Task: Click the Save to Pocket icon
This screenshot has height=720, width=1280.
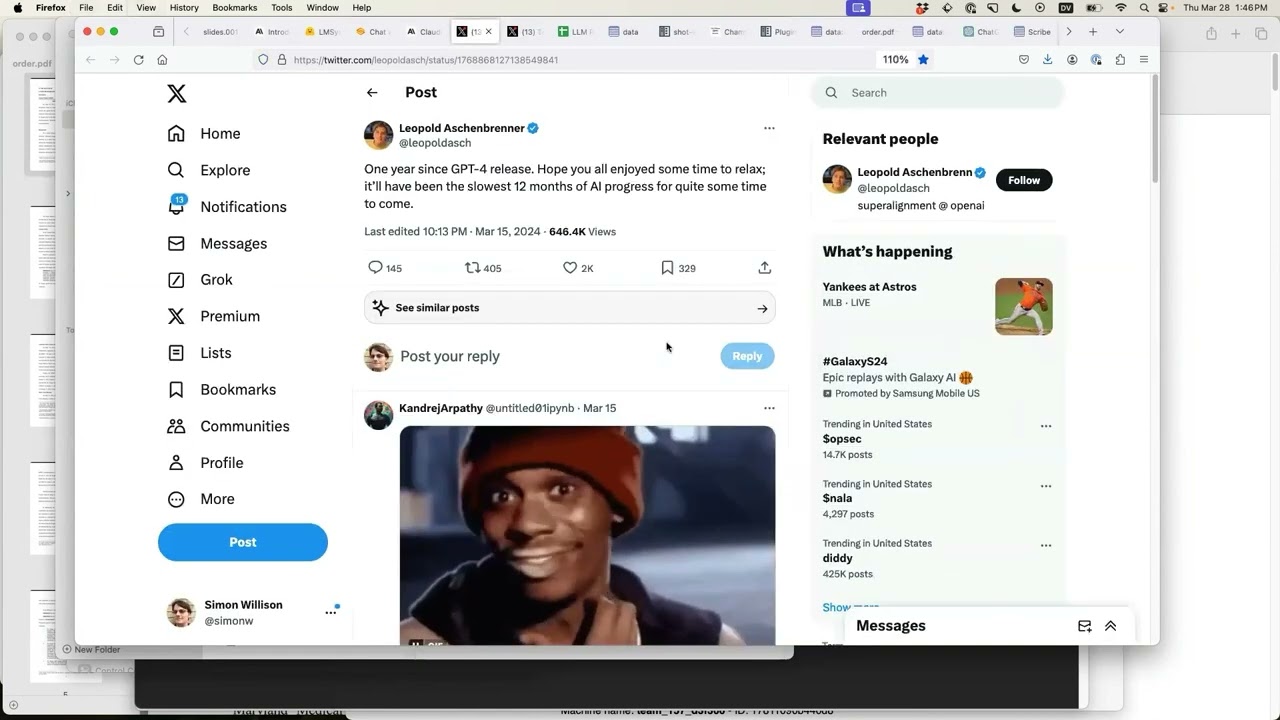Action: pos(1023,59)
